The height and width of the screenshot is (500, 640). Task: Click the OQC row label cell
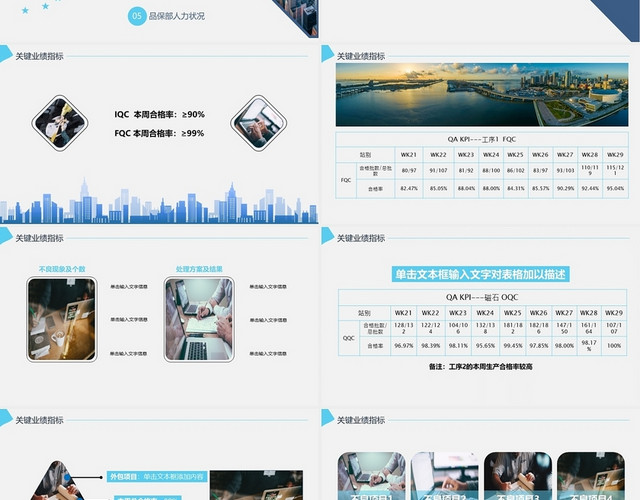[349, 338]
